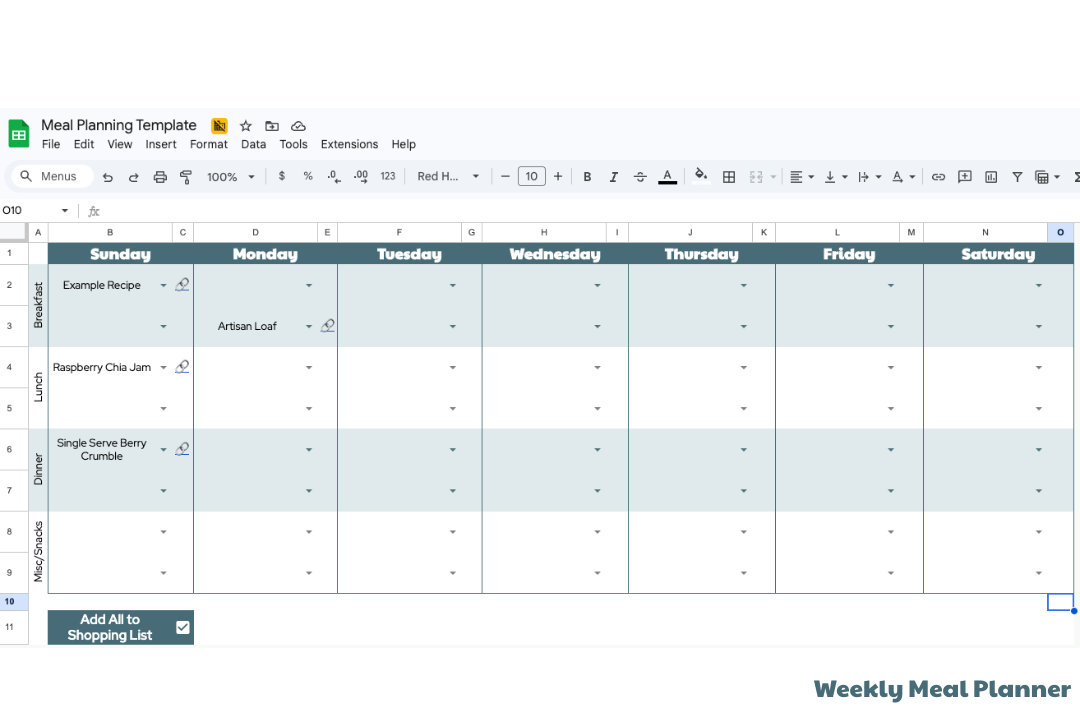
Task: Open dropdown arrow of Example Recipe cell
Action: pyautogui.click(x=163, y=285)
